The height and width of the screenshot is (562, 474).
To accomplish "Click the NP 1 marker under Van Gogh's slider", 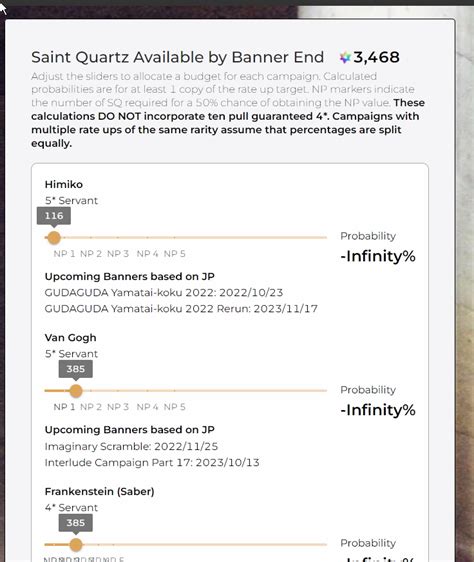I will tap(64, 407).
